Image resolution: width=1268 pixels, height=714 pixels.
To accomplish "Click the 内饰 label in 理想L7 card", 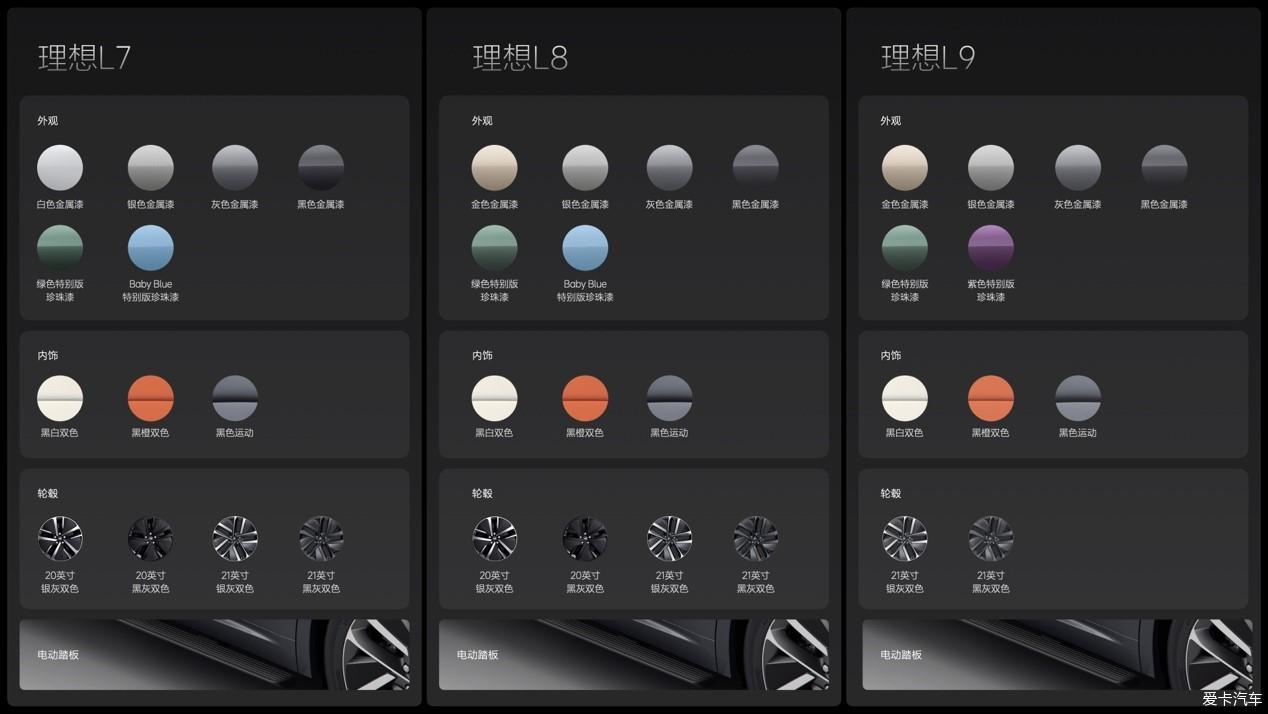I will pyautogui.click(x=48, y=355).
